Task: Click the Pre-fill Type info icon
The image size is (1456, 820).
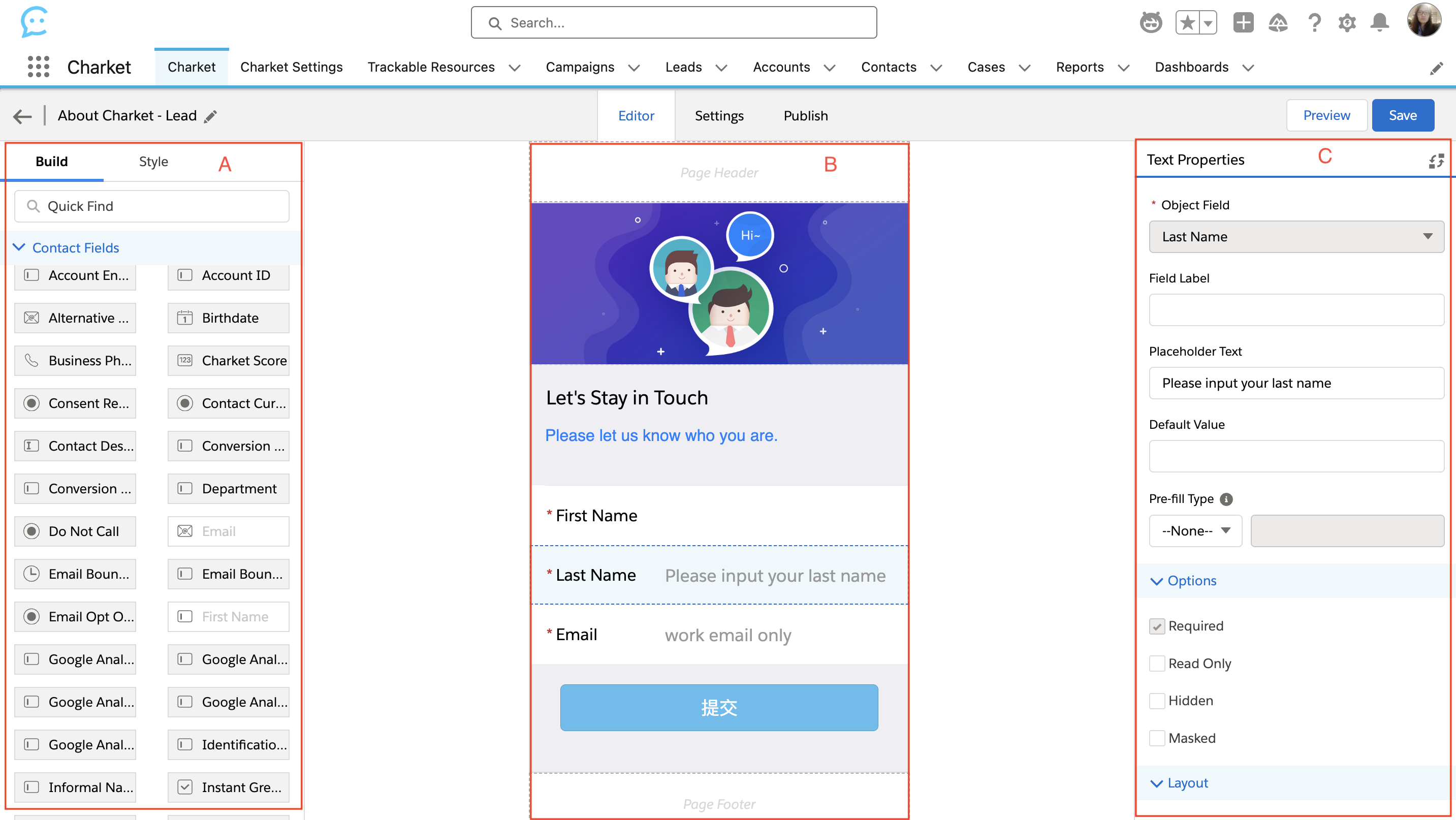Action: click(x=1226, y=499)
